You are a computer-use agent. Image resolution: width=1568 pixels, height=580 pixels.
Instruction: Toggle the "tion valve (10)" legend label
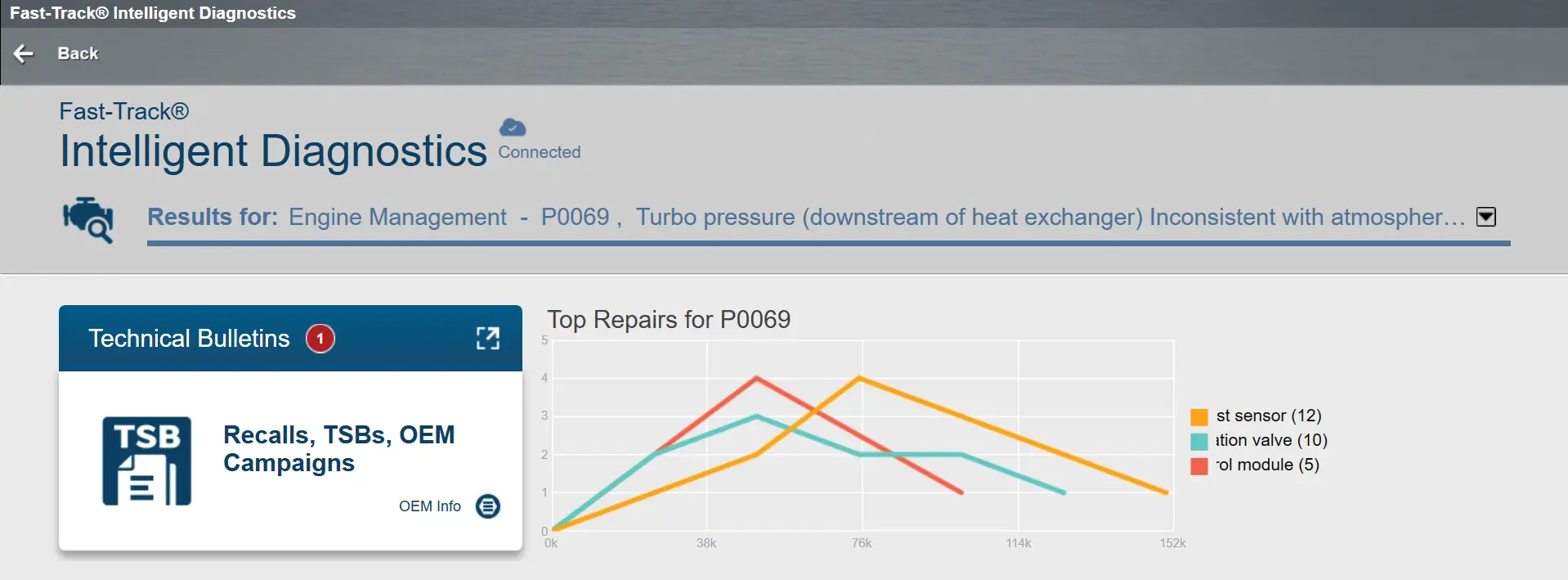pyautogui.click(x=1271, y=440)
